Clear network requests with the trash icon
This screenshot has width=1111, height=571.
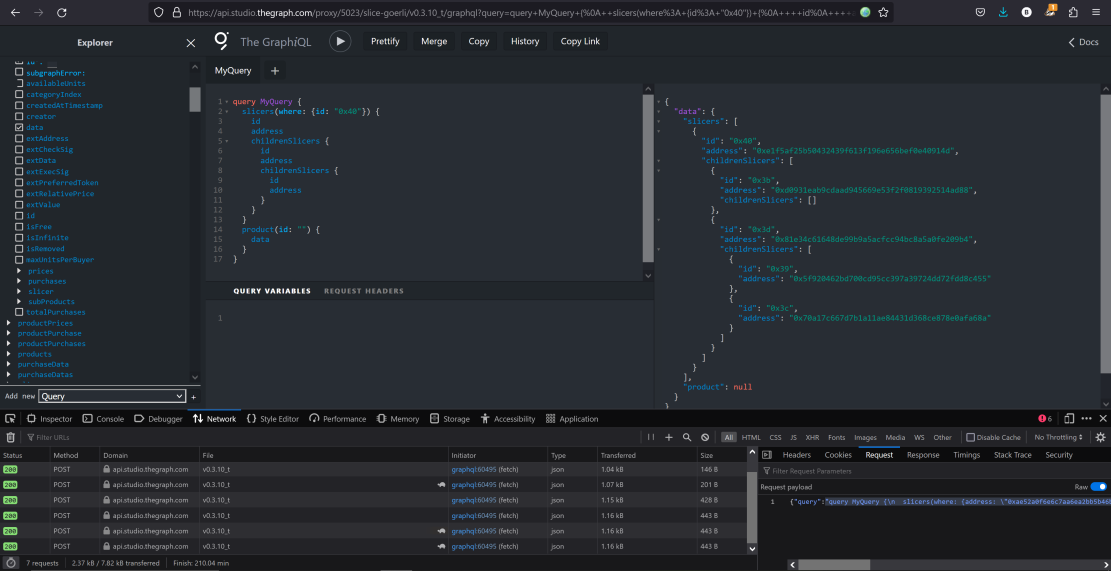(11, 437)
